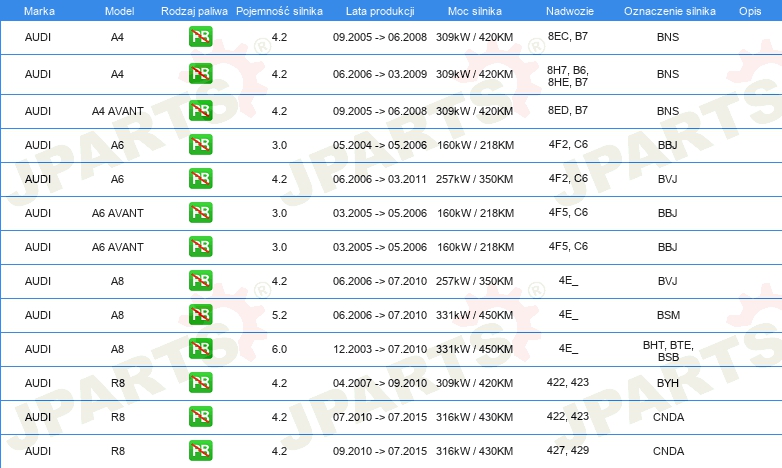
Task: Click the fuel icon in the A4 AVANT row
Action: tap(200, 110)
